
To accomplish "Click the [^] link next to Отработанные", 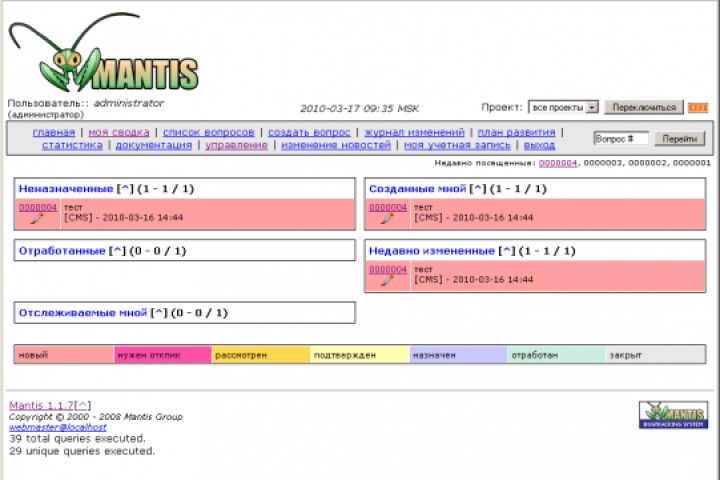I will (117, 251).
